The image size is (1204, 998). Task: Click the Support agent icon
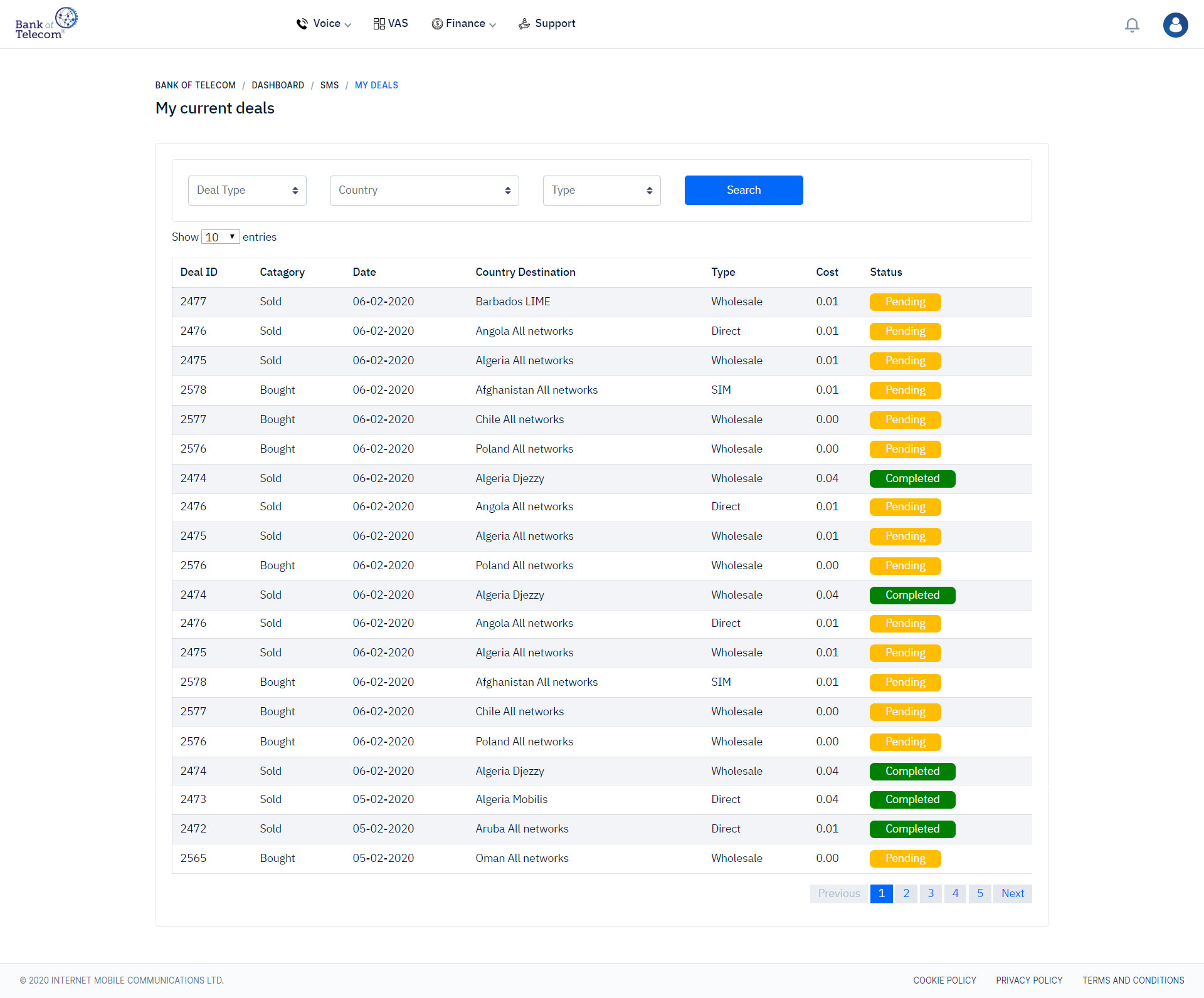click(x=524, y=24)
